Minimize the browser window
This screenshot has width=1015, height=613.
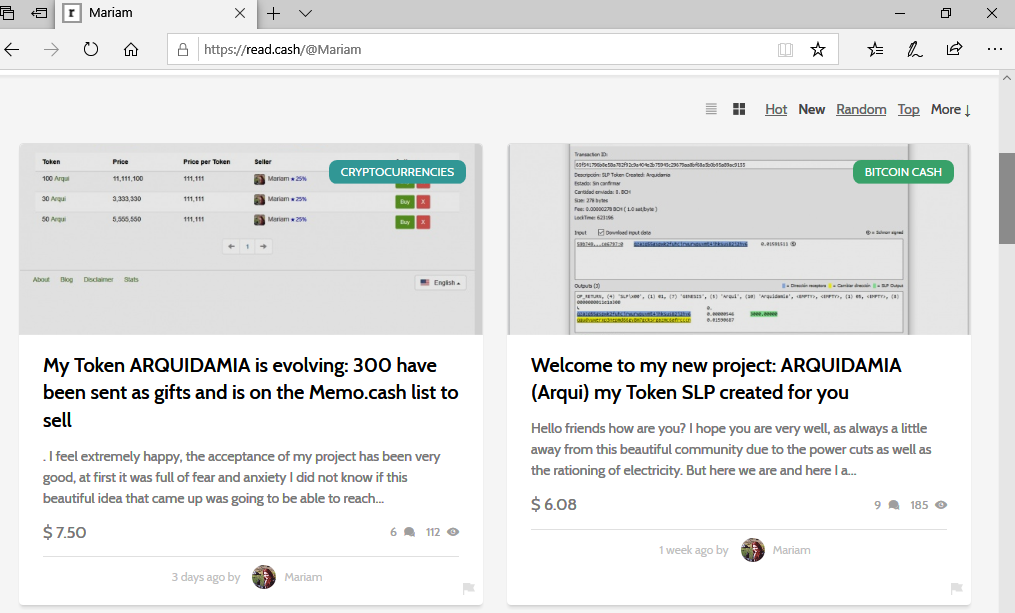(900, 13)
